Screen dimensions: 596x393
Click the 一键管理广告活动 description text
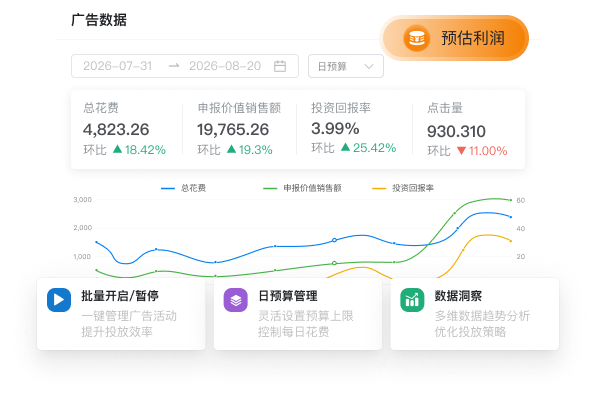pyautogui.click(x=129, y=316)
